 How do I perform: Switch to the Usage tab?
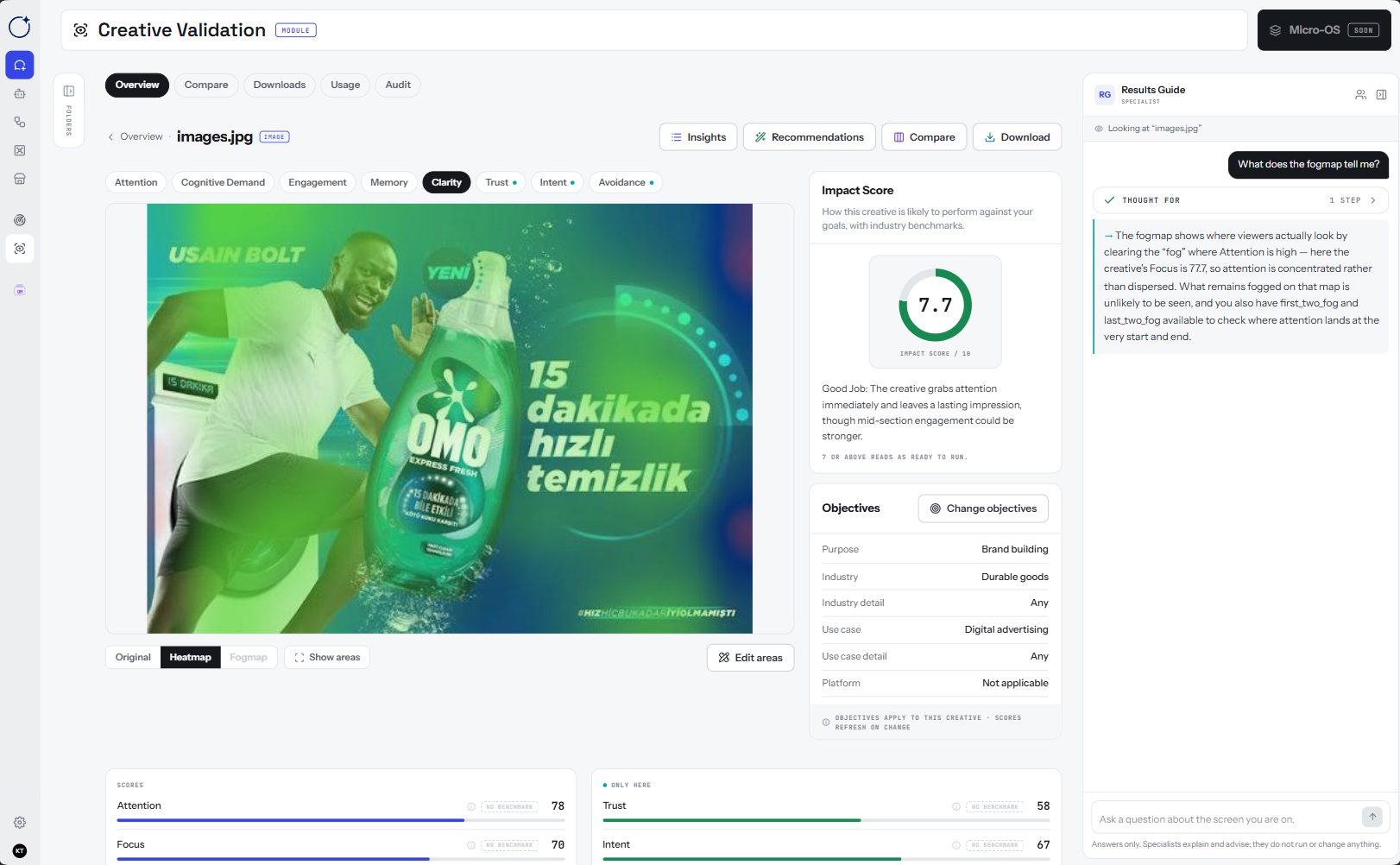pos(345,85)
